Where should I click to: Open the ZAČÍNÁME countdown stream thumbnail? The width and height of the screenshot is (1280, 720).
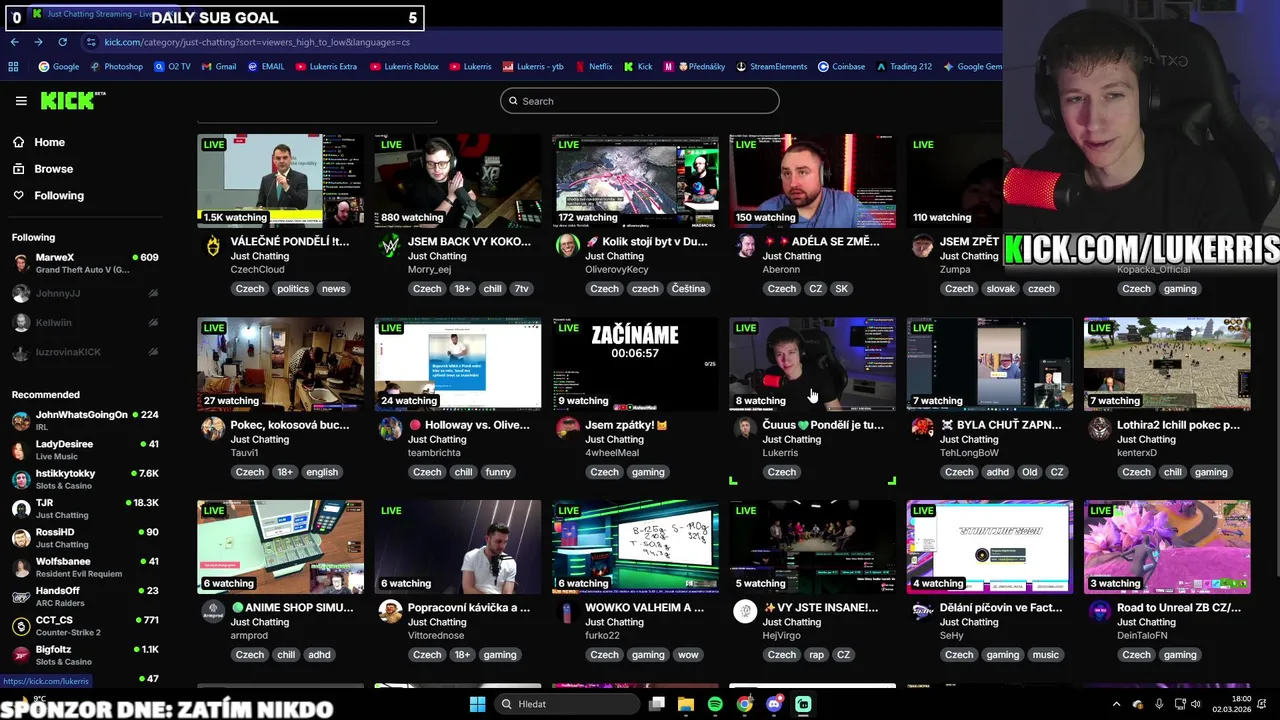(635, 364)
